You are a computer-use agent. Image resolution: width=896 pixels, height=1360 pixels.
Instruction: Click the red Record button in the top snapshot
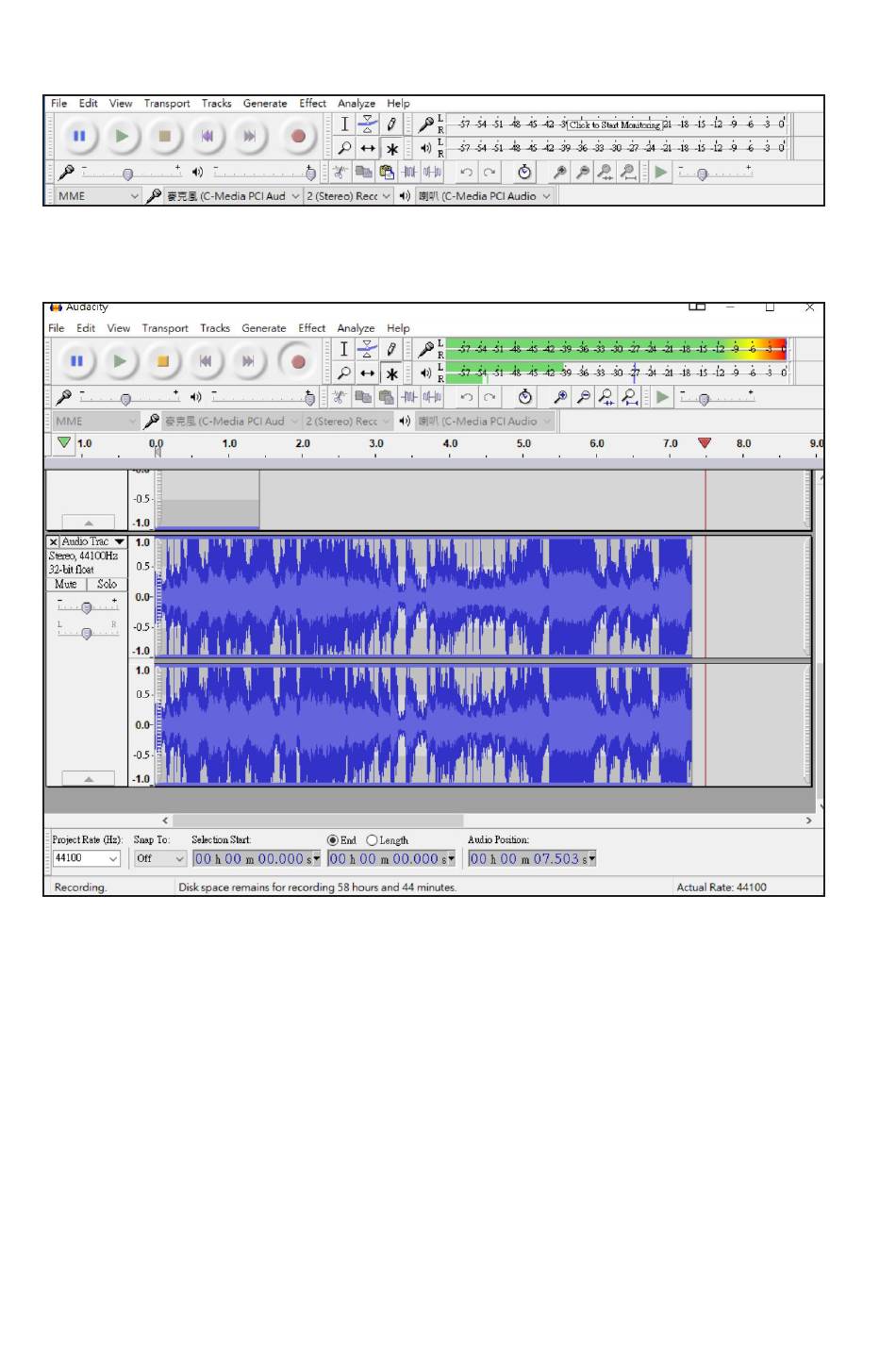[x=298, y=137]
